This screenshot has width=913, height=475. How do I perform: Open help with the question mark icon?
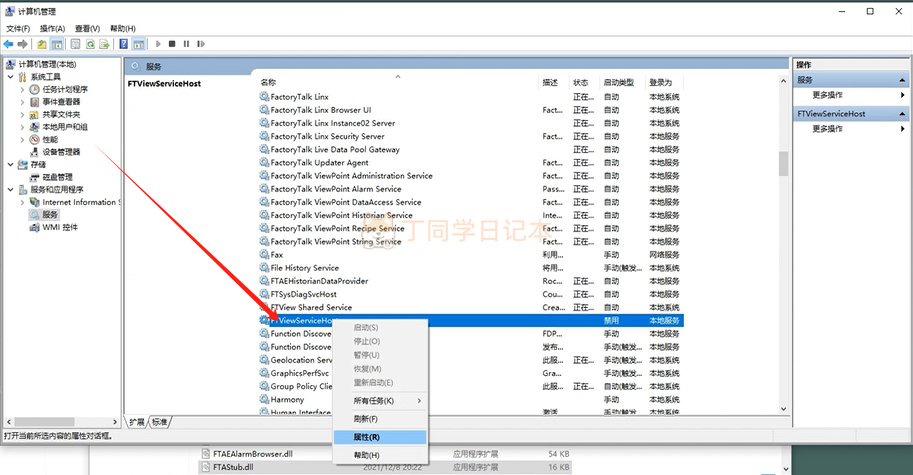[x=123, y=44]
